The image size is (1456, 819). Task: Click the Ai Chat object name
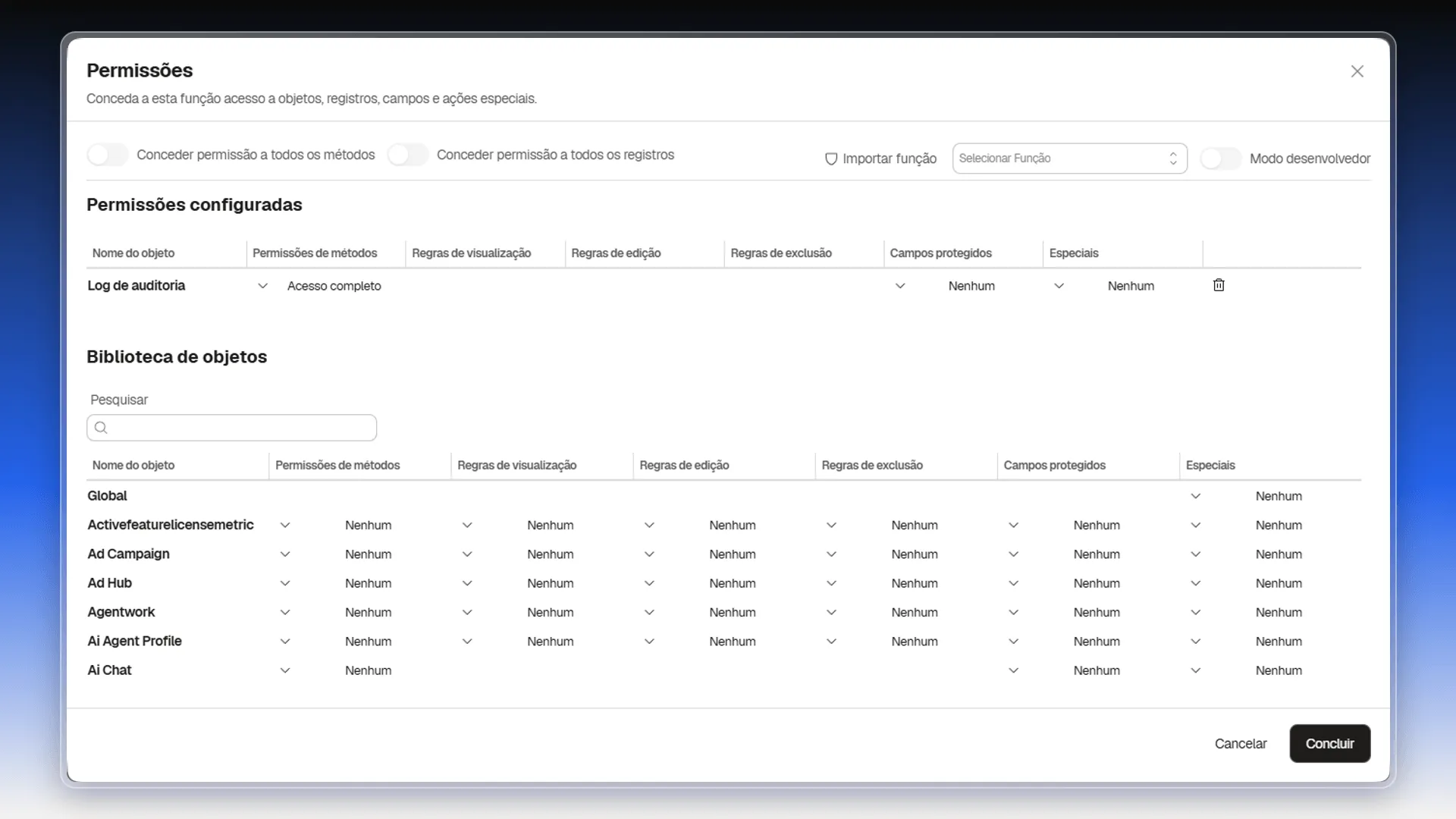(x=109, y=670)
